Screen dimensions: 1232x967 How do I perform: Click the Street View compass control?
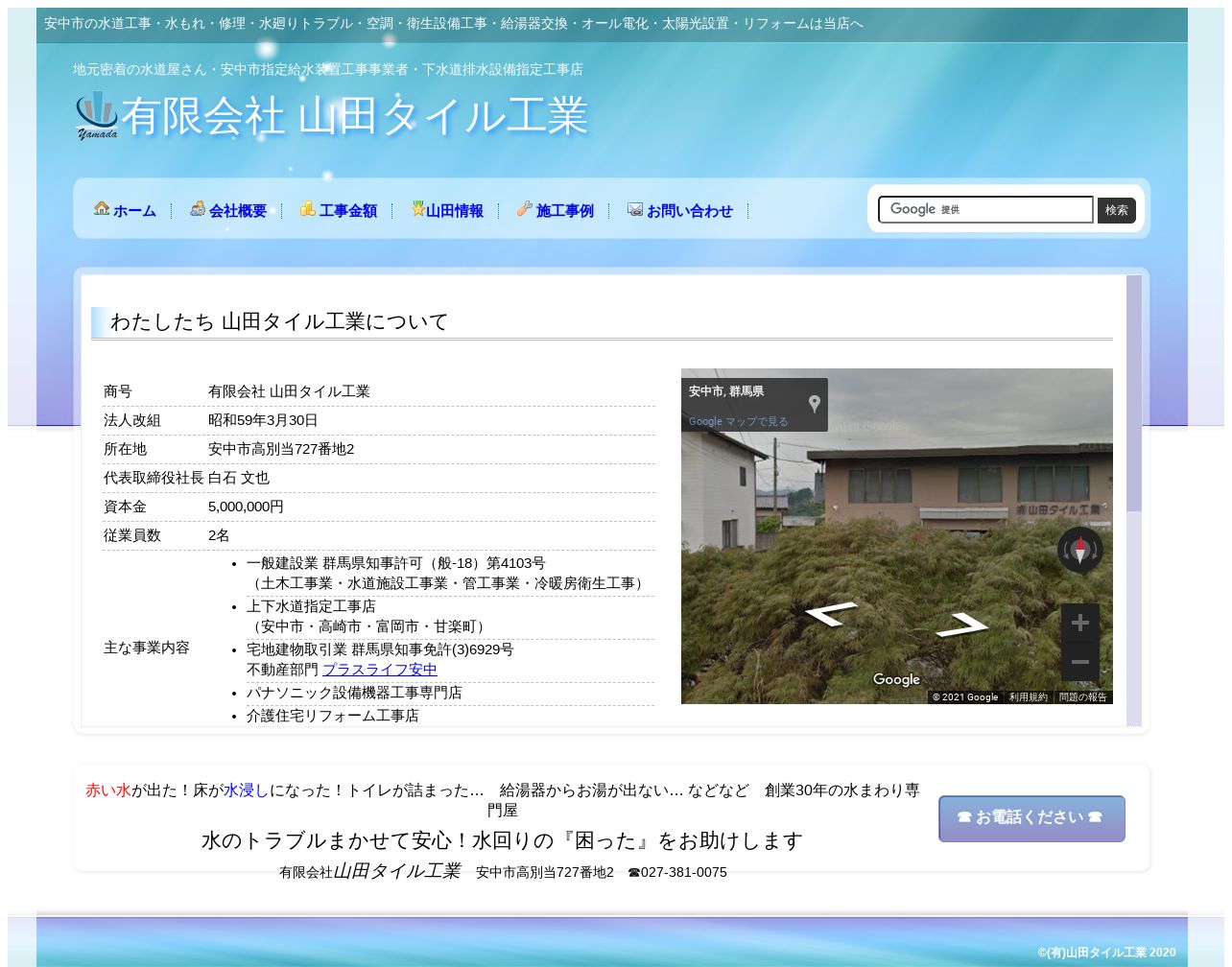[x=1080, y=551]
